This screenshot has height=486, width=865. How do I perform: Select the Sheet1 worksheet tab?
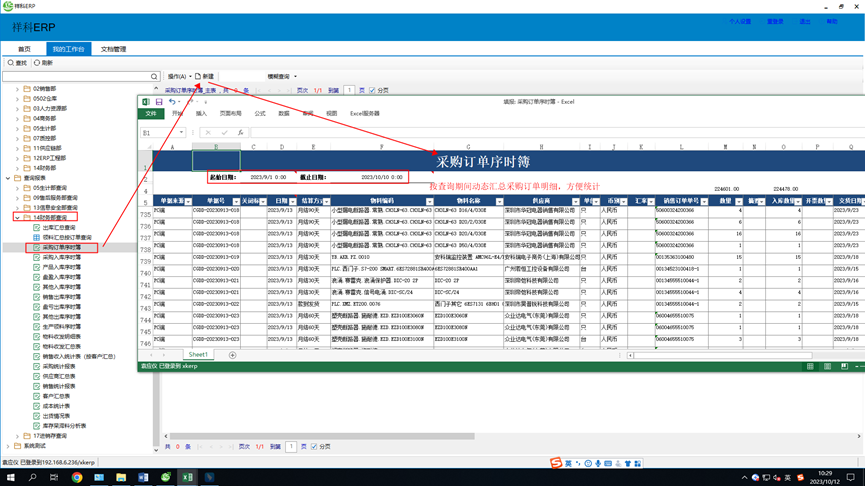pos(198,355)
